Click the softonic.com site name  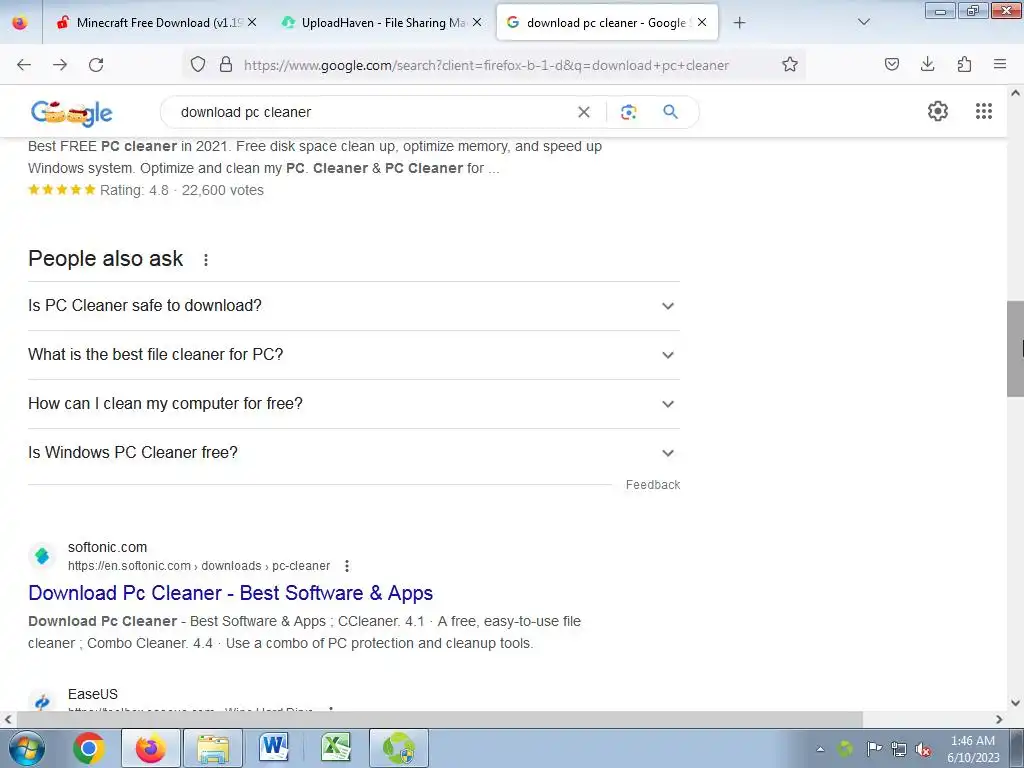click(x=107, y=547)
